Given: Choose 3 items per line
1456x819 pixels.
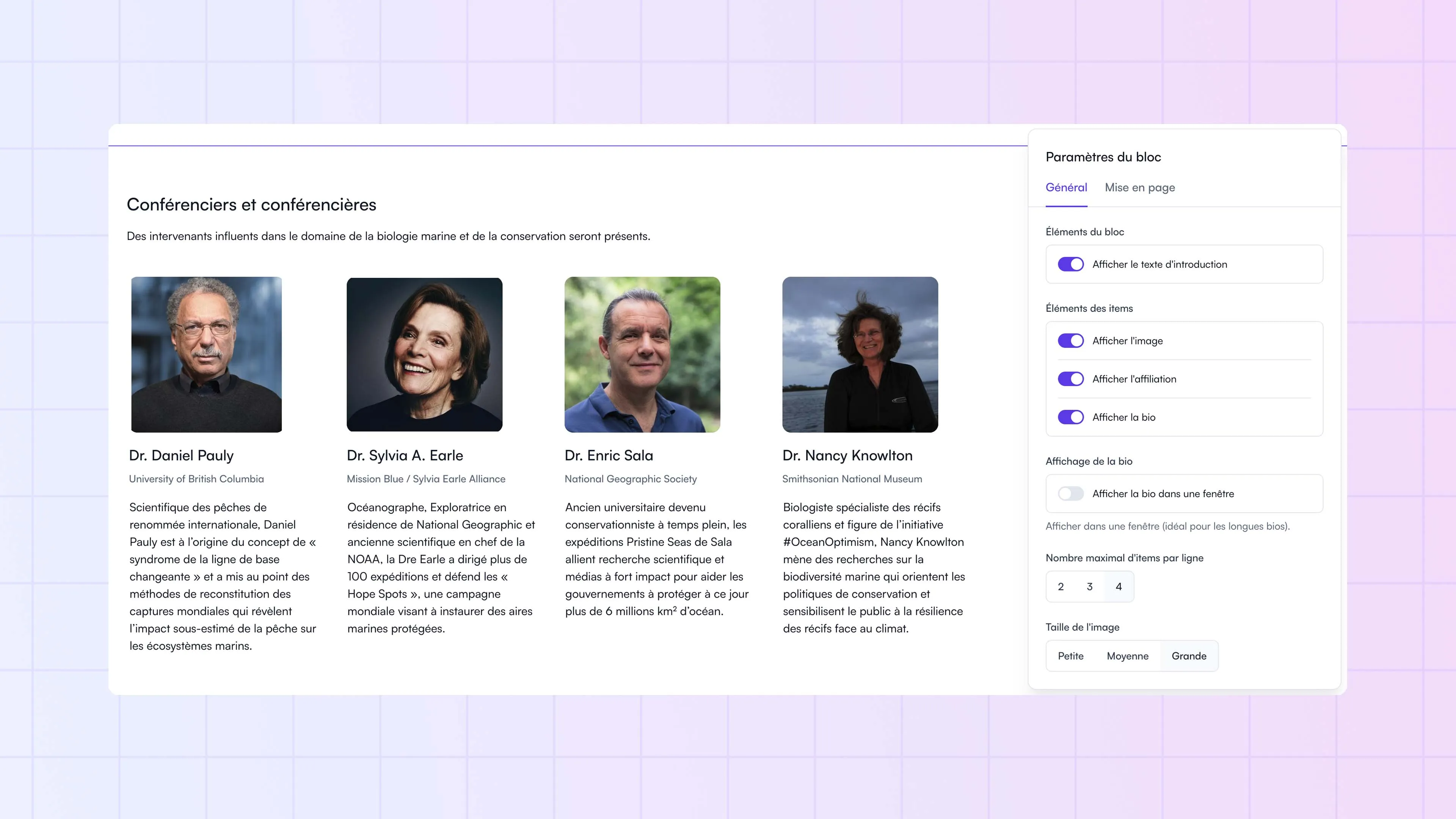Looking at the screenshot, I should pos(1090,587).
